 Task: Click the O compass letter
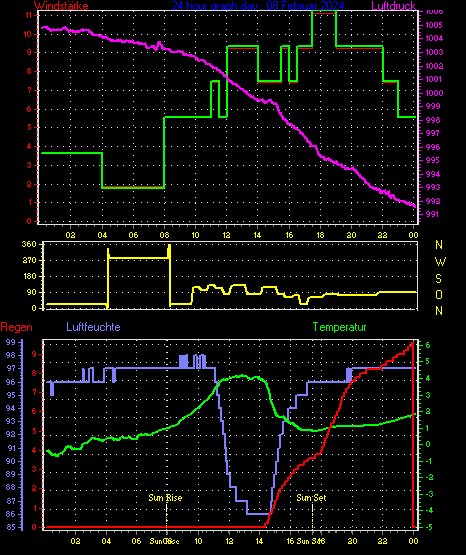pos(439,295)
